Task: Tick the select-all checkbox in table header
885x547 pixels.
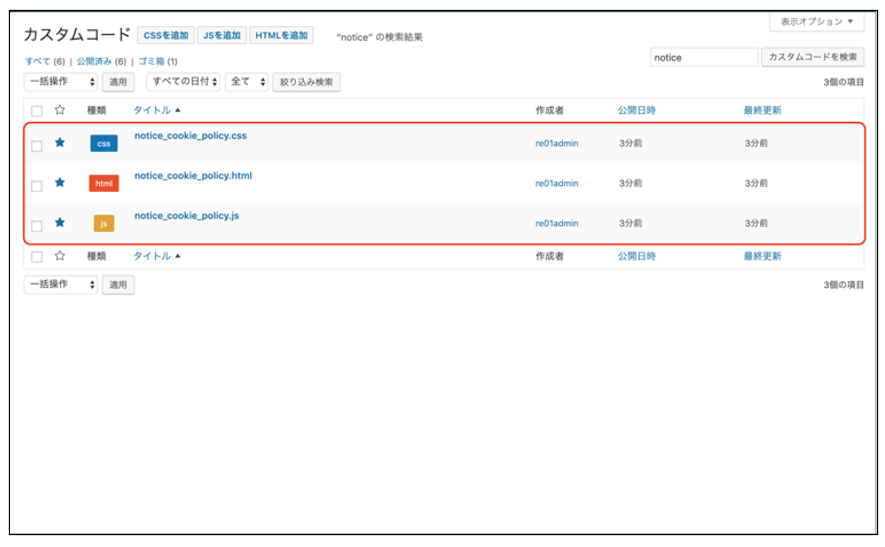Action: [37, 111]
